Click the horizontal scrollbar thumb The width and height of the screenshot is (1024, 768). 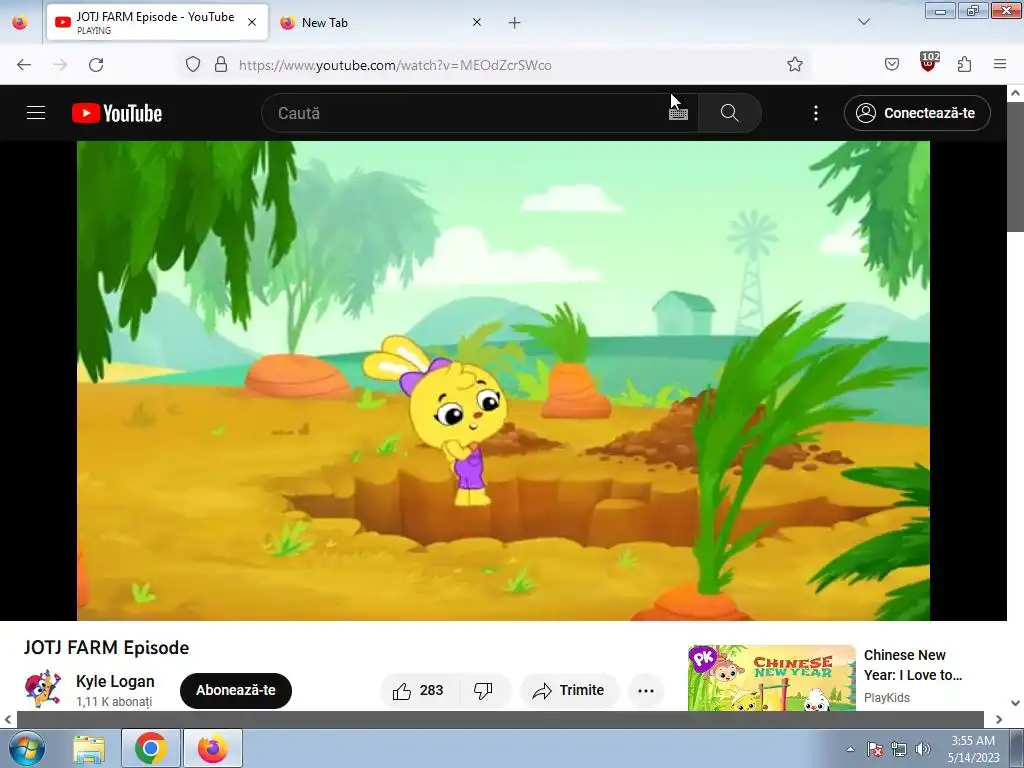[x=500, y=719]
